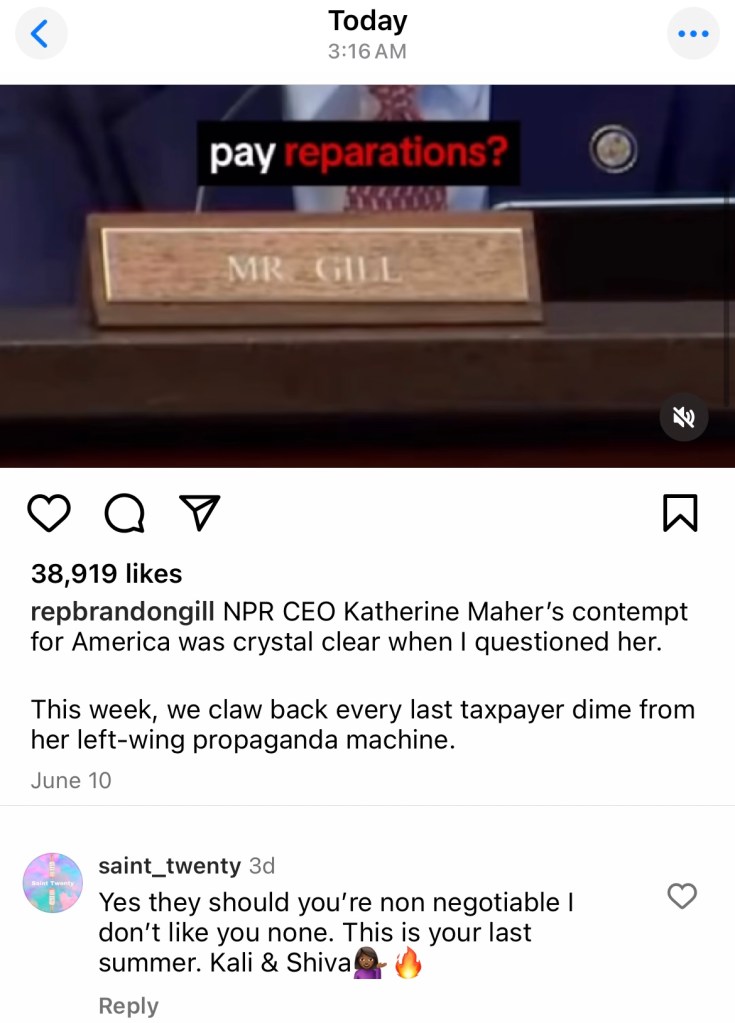
Task: Unmute the video with the speaker icon
Action: pos(683,417)
